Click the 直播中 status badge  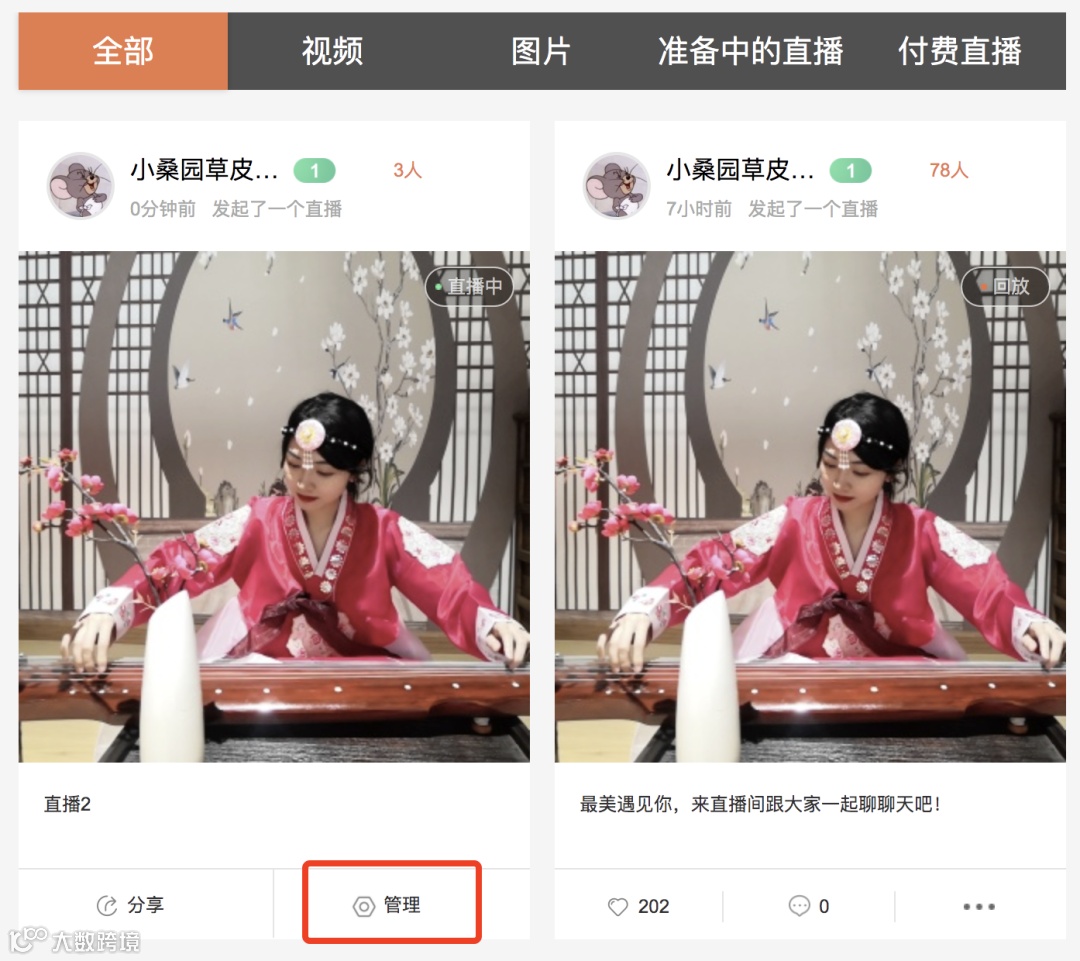(x=470, y=286)
